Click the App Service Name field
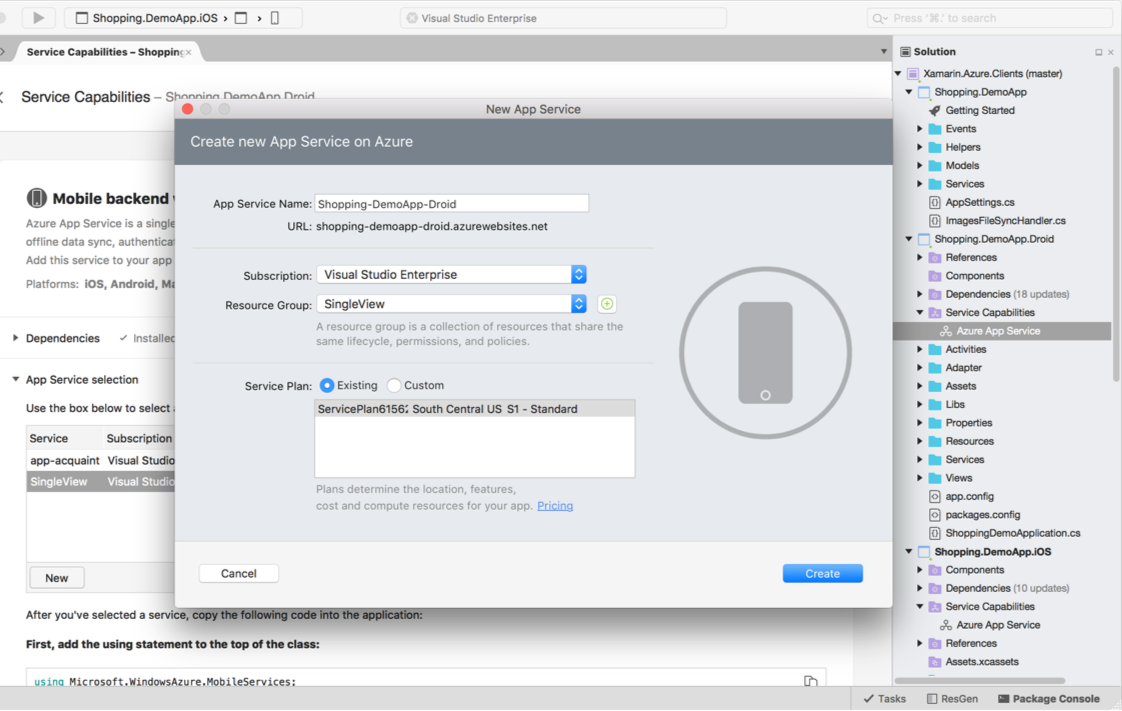 [x=452, y=204]
